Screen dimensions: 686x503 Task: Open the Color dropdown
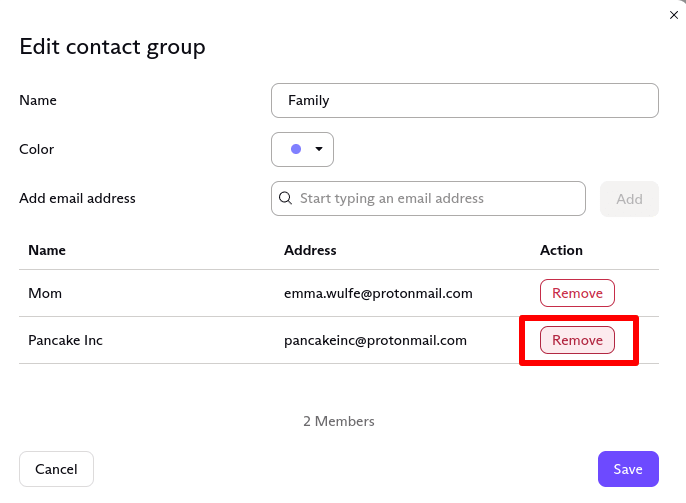pos(302,150)
